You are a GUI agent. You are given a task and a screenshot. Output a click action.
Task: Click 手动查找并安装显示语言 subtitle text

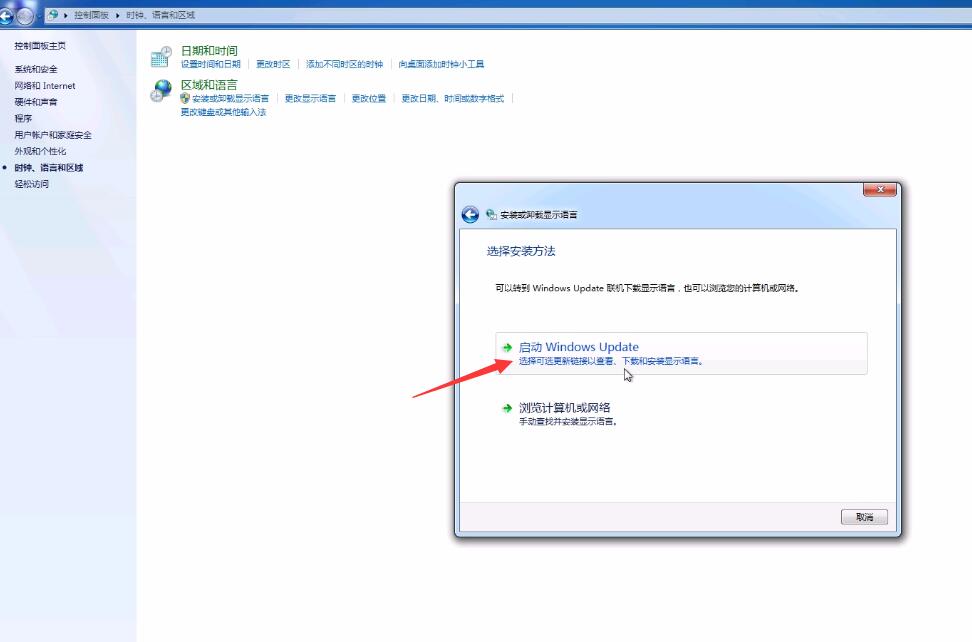tap(568, 422)
